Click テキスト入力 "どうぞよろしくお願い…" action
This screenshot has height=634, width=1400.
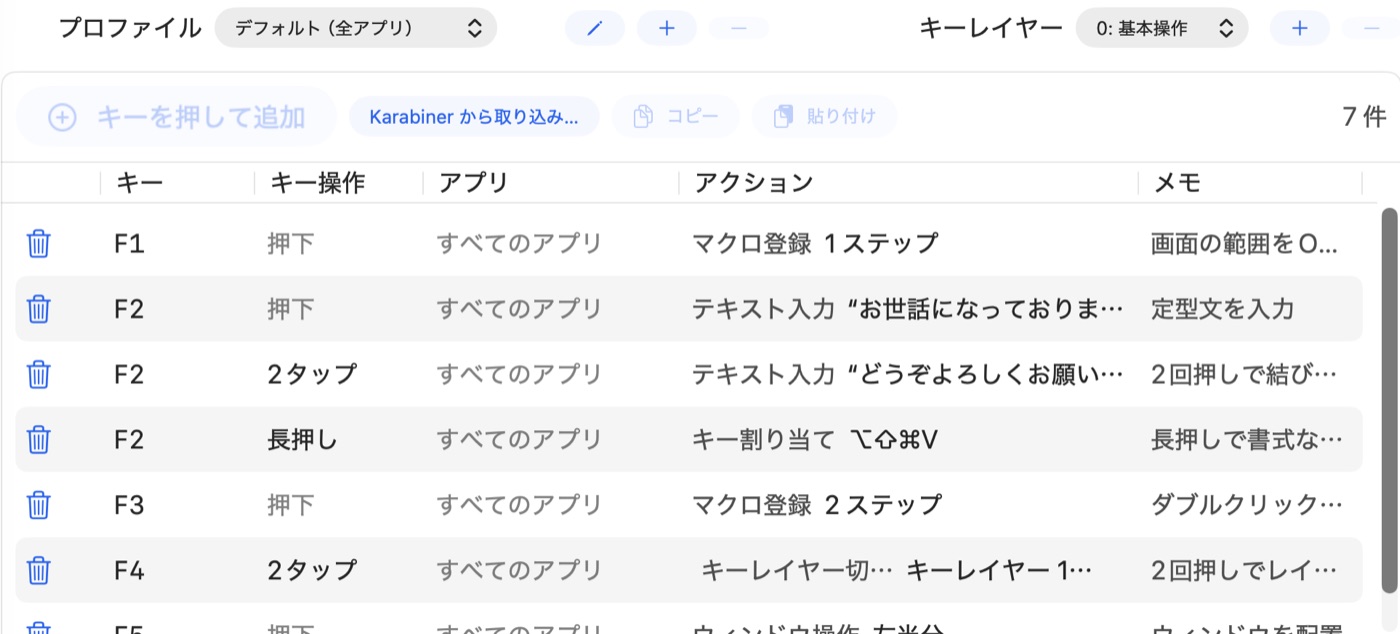[908, 374]
